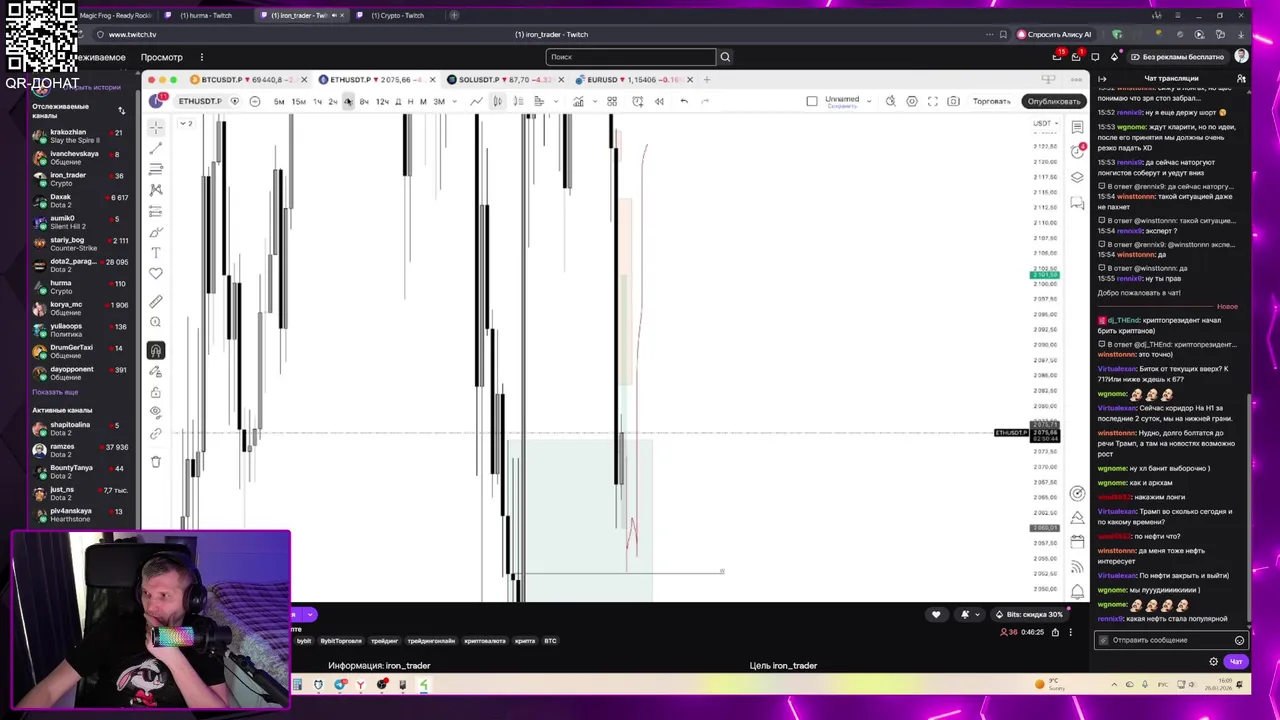
Task: Open the chart layout grid selector
Action: 612,101
